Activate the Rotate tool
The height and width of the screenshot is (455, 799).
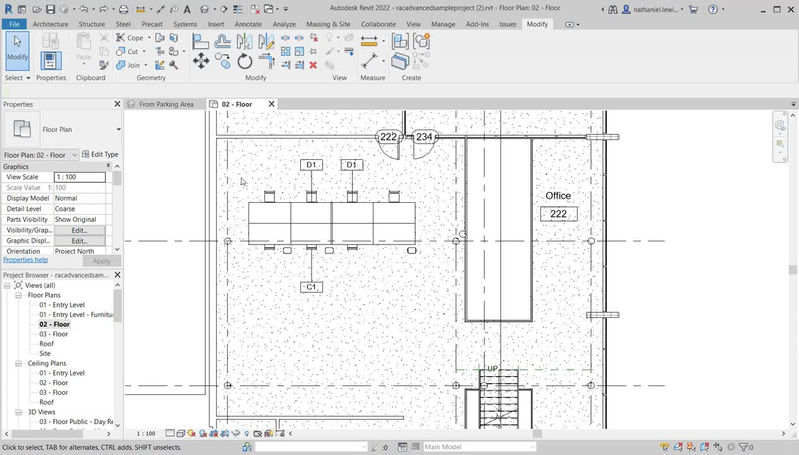tap(245, 61)
